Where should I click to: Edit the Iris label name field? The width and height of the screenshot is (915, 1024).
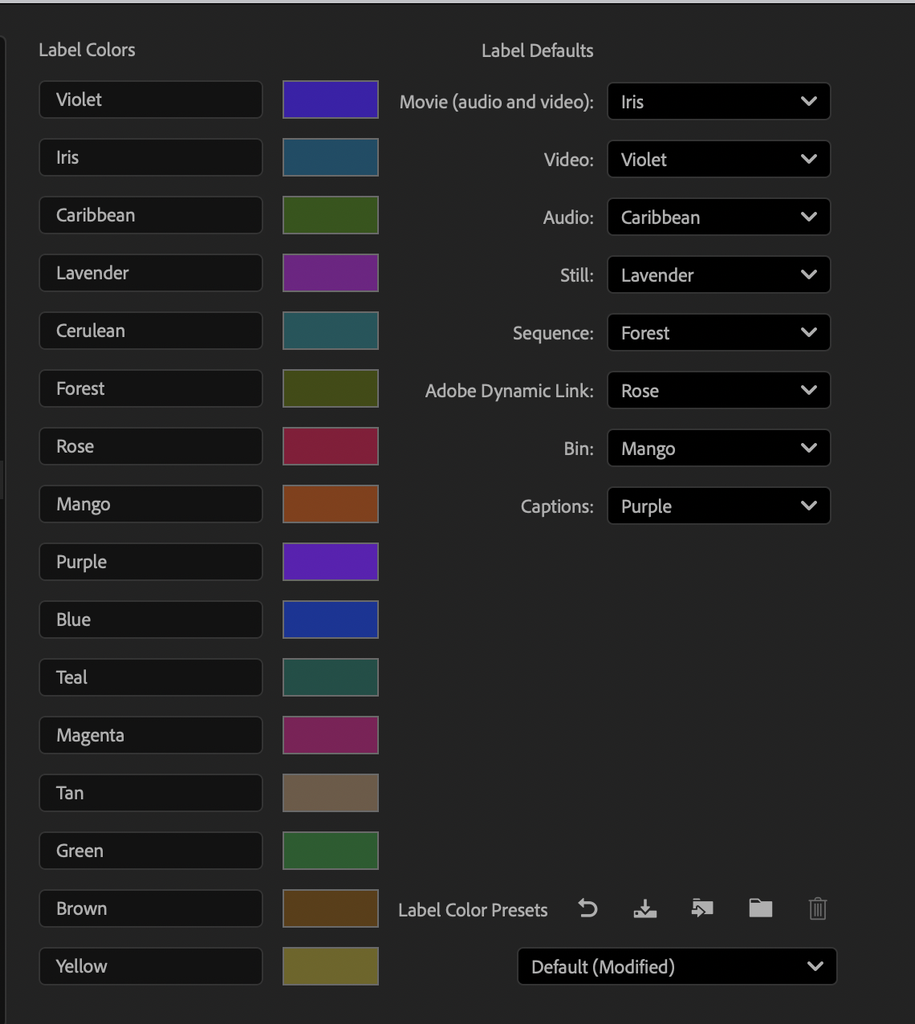point(151,157)
